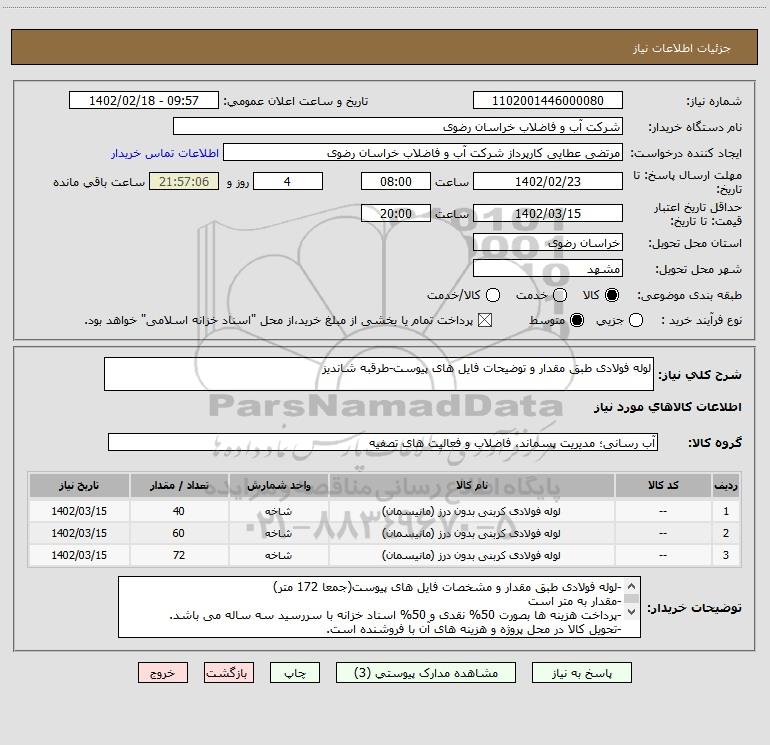Click the اطلاعات کالاهای مورد نیاز heading
Screen dimensions: 770x745
(668, 407)
